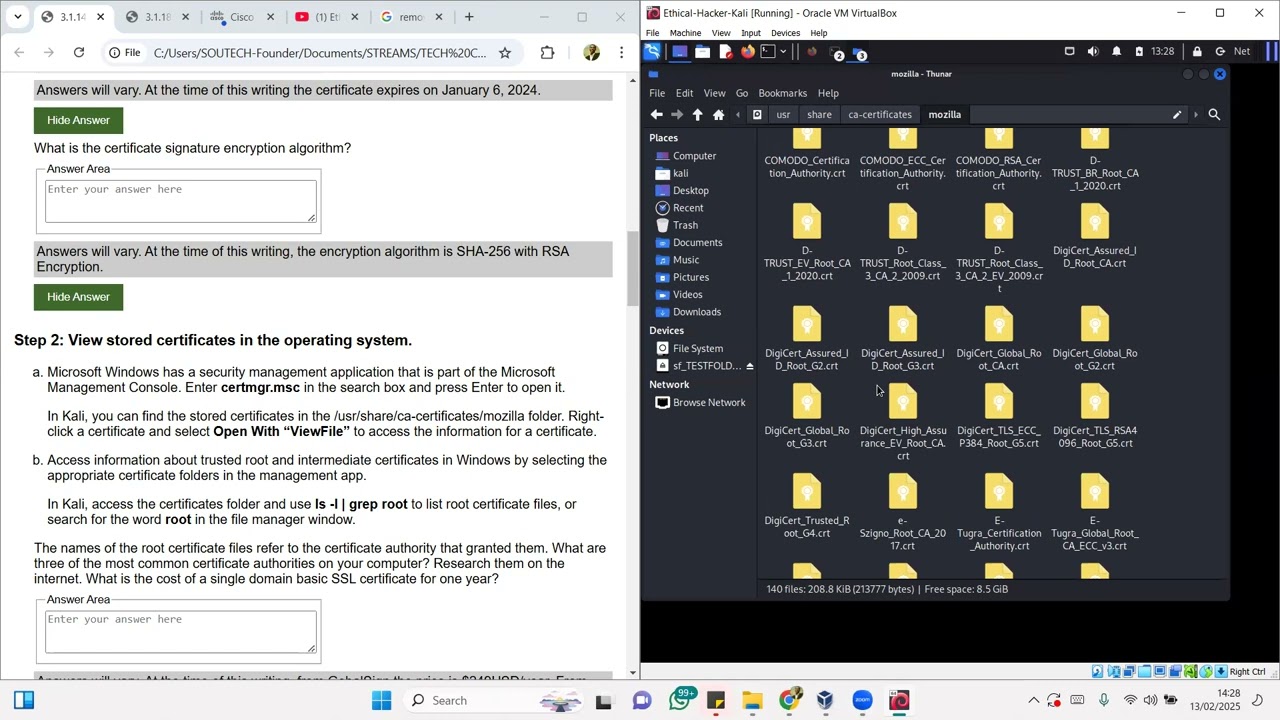Click Chrome address bar URL
The height and width of the screenshot is (720, 1280).
(x=320, y=53)
